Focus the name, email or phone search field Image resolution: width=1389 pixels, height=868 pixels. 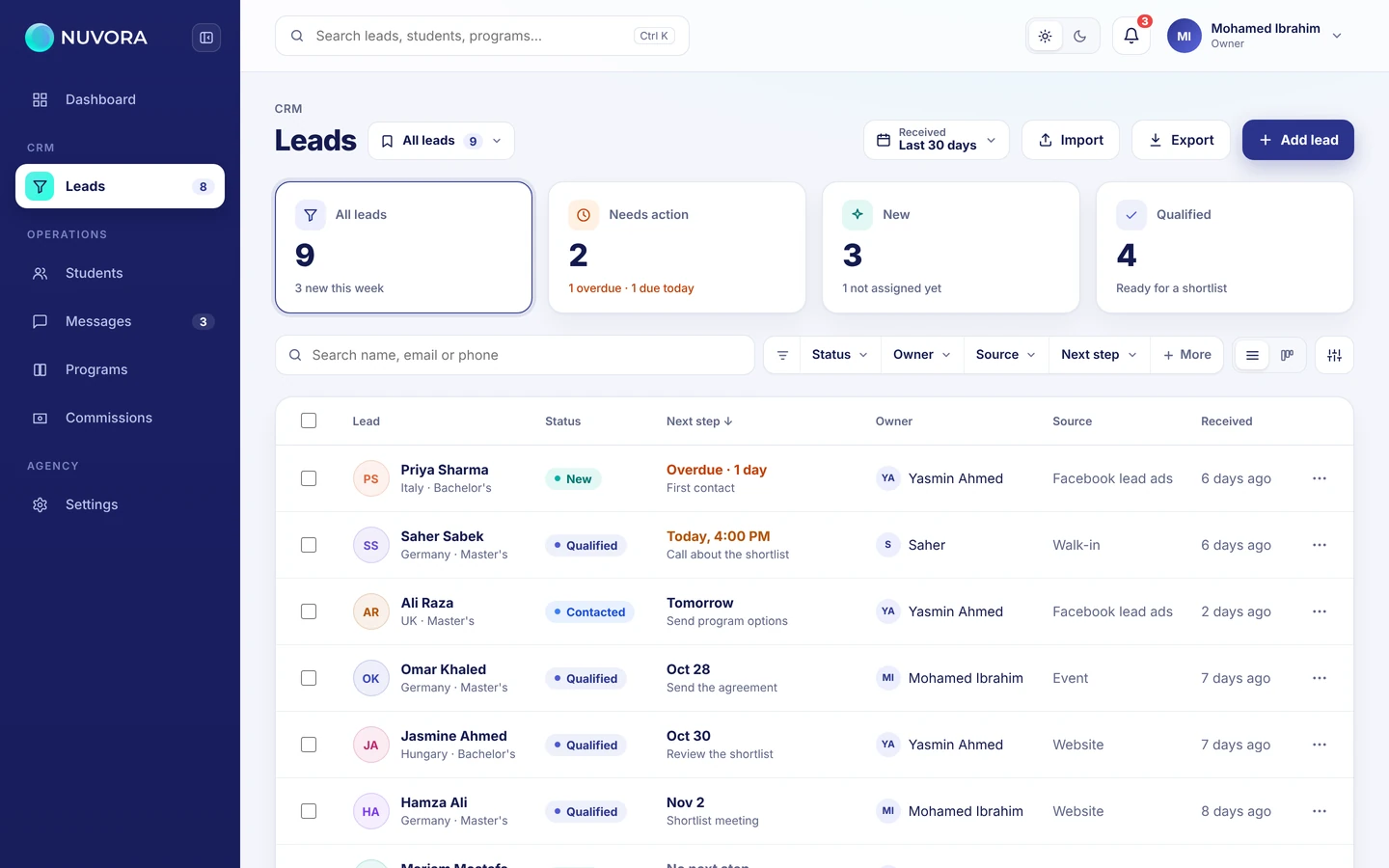[515, 355]
